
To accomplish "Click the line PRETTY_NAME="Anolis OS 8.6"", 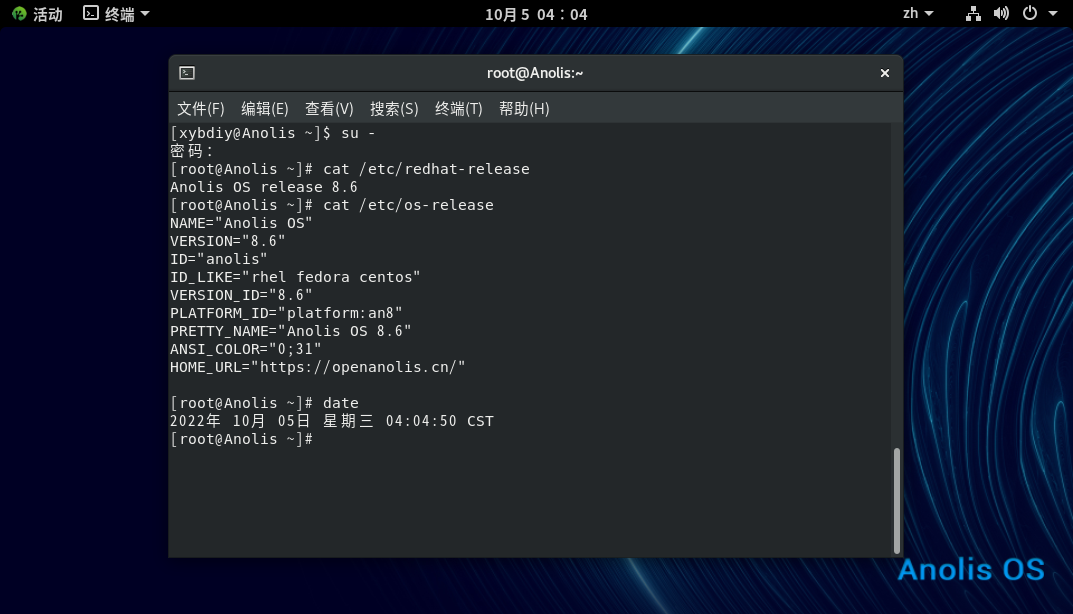I will coord(291,331).
